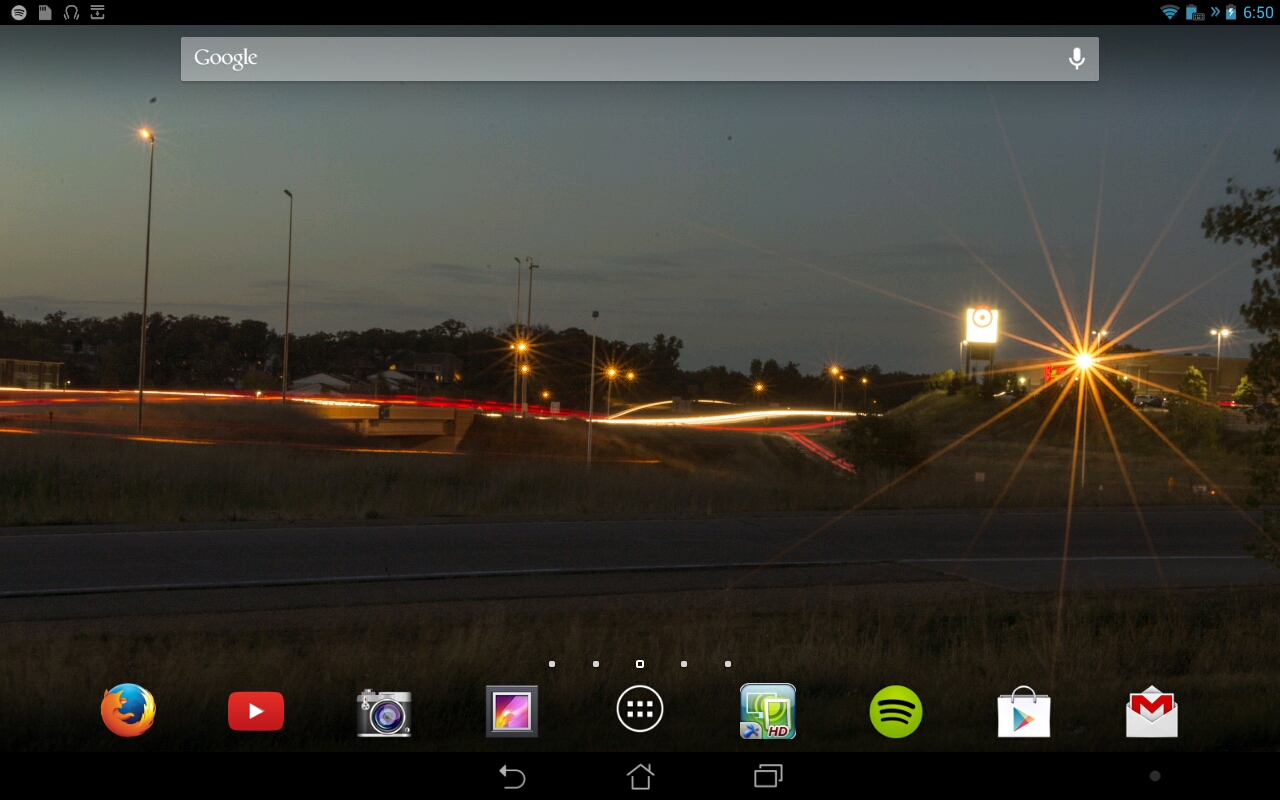Show recent apps overview

pos(768,776)
